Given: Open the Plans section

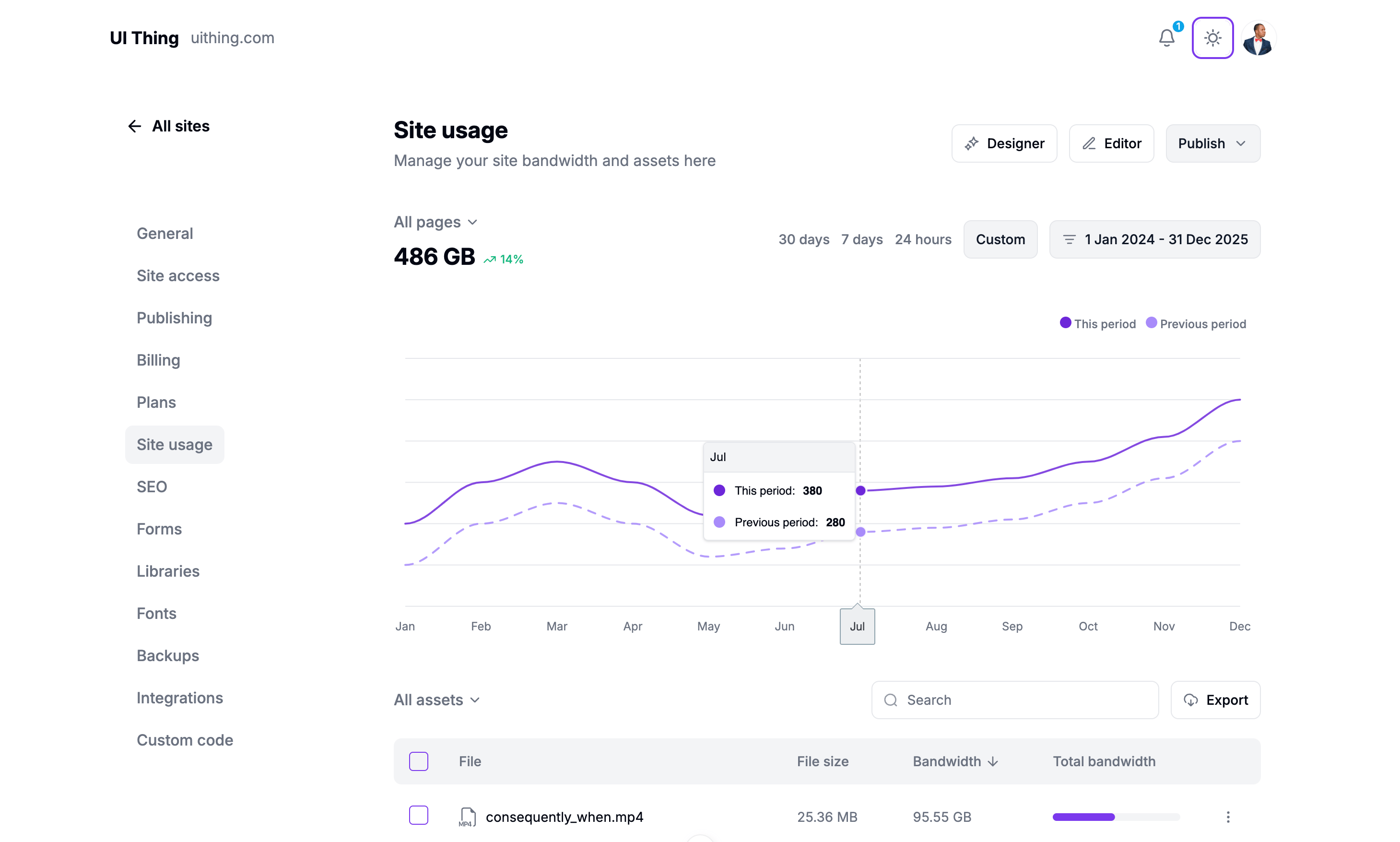Looking at the screenshot, I should click(x=156, y=402).
